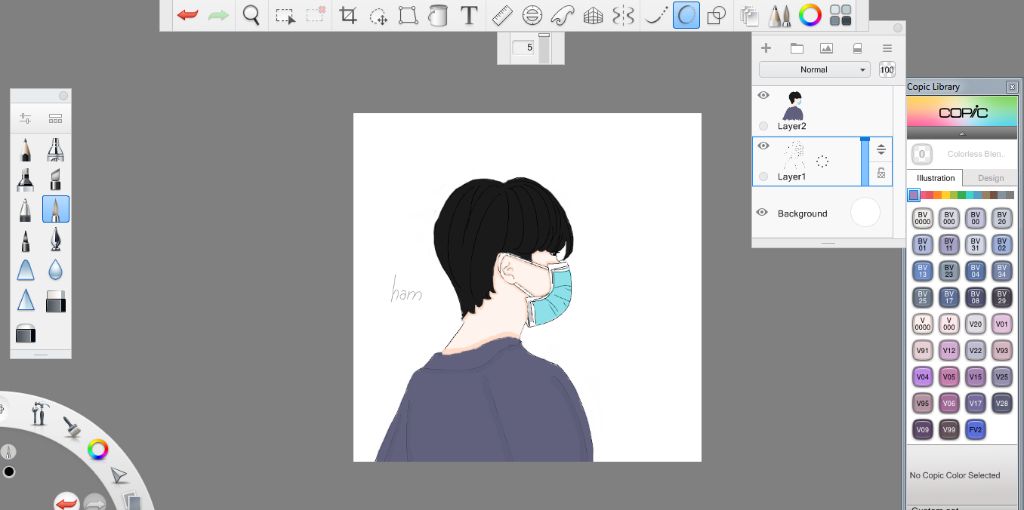Click the Colorless Blender Copic button
The image size is (1024, 510).
921,155
